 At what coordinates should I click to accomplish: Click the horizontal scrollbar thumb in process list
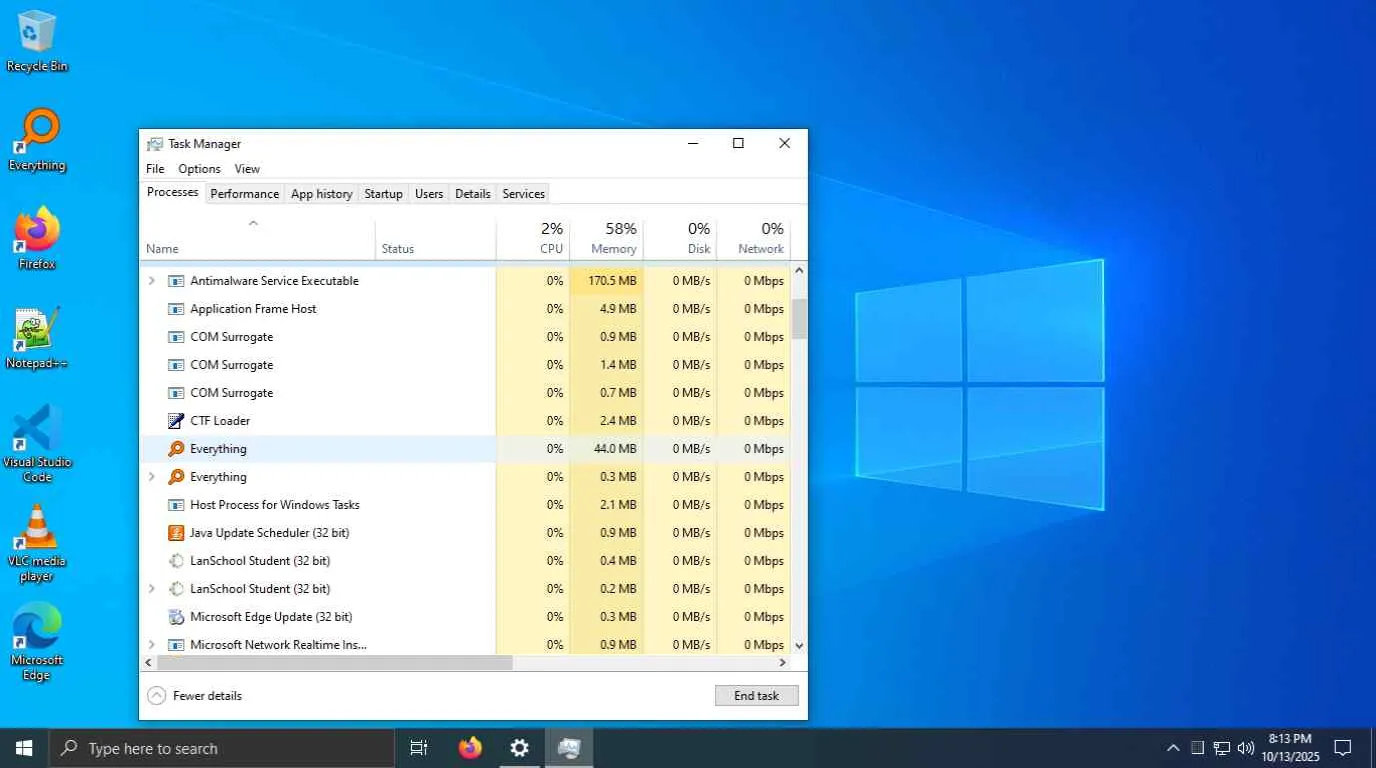335,663
